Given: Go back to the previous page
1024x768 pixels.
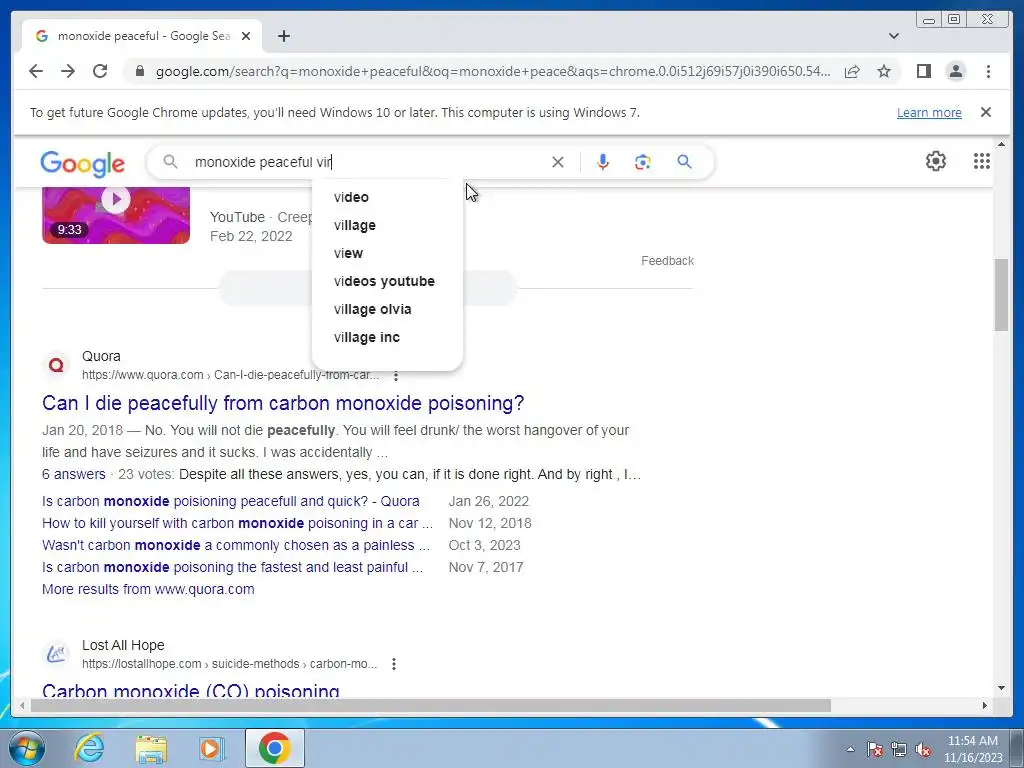Looking at the screenshot, I should coord(36,71).
